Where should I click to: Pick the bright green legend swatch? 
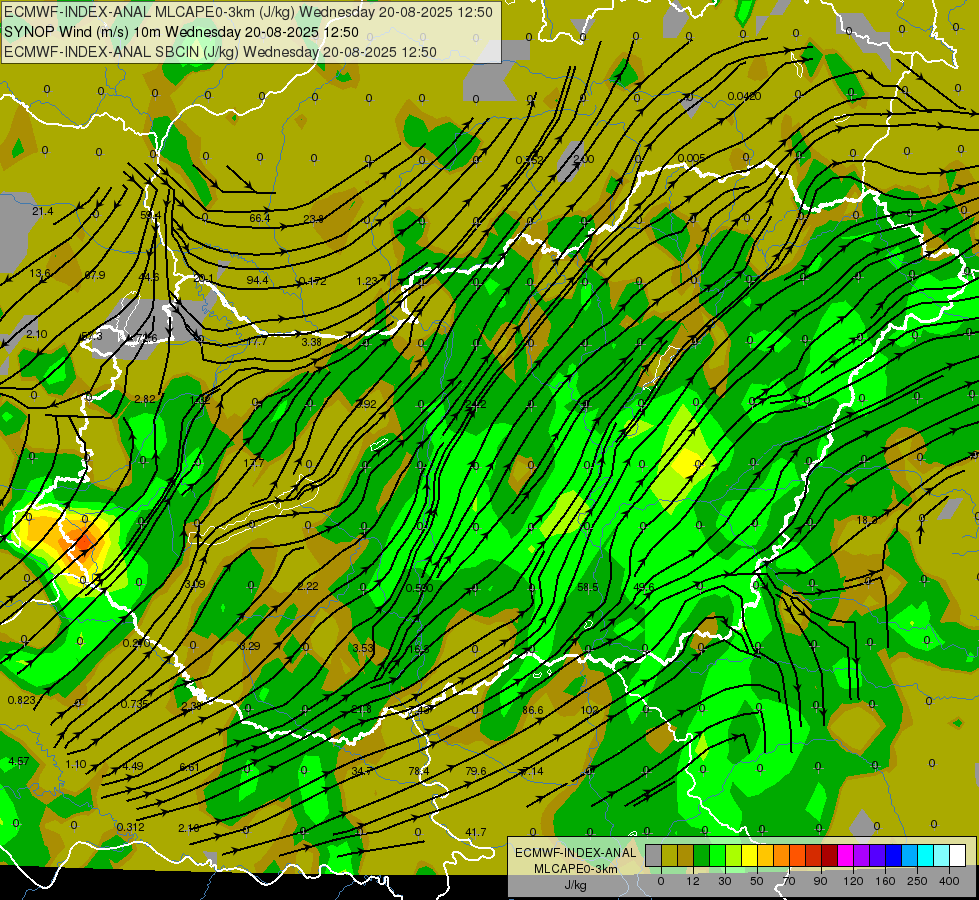coord(717,855)
